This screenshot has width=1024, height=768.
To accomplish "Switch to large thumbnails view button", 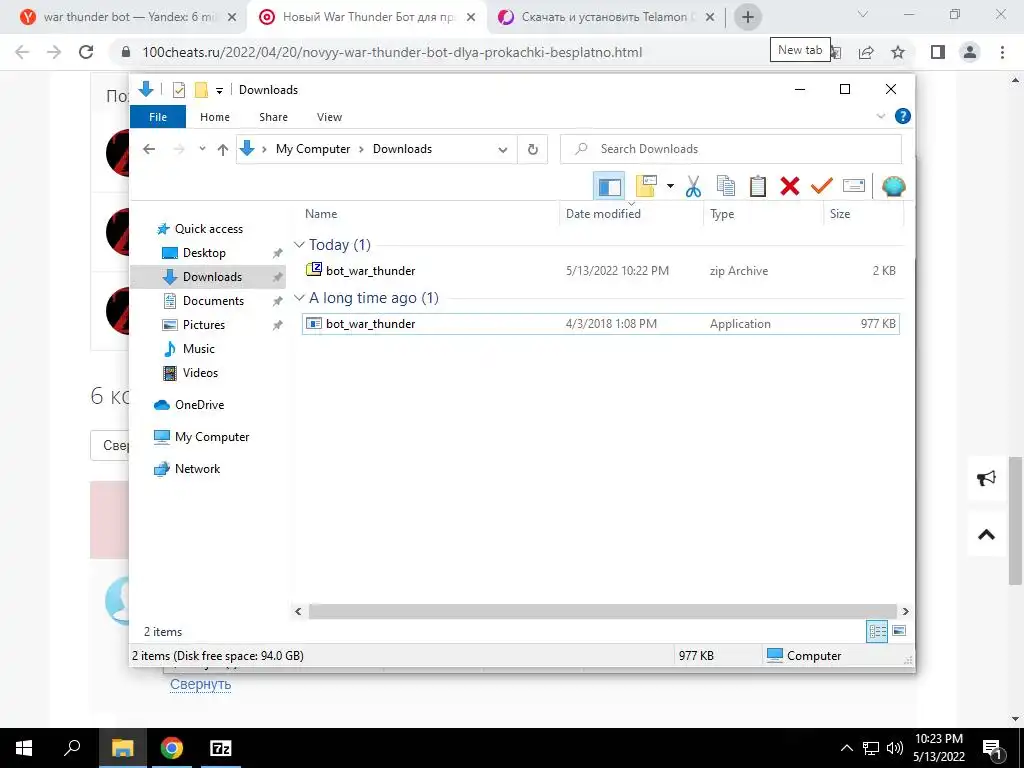I will (899, 631).
